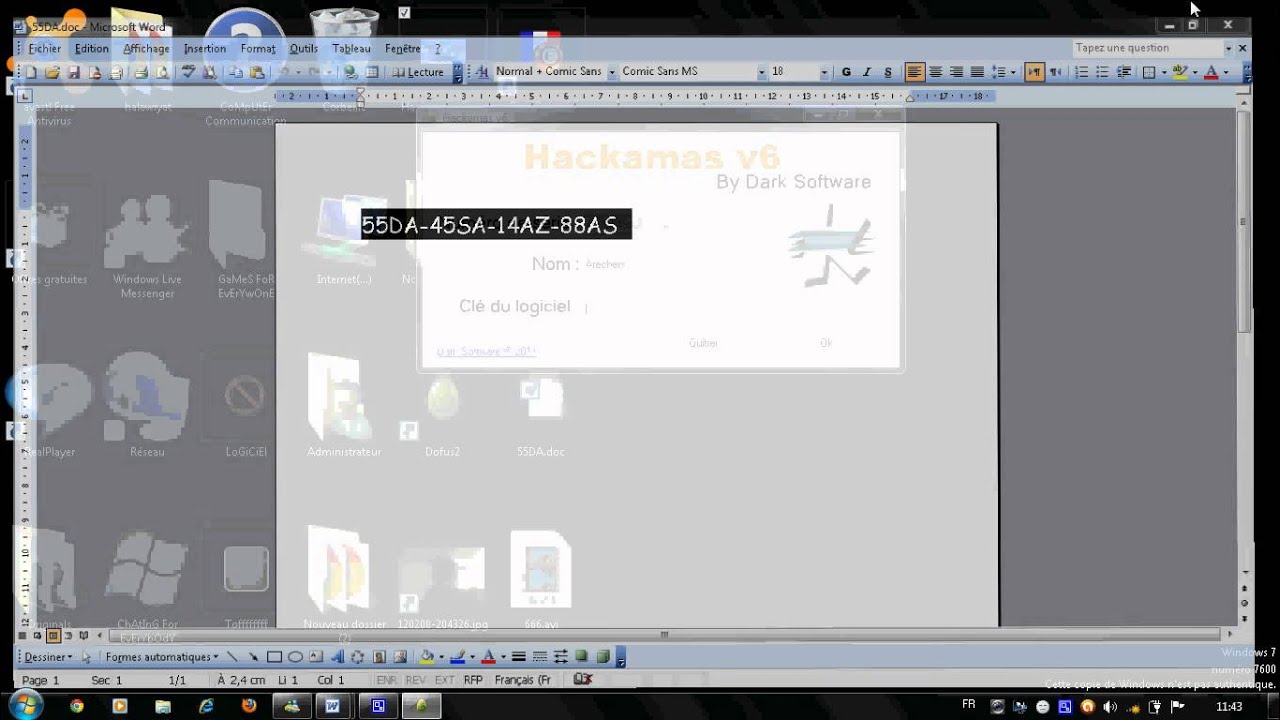
Task: Justify the text
Action: pos(977,72)
